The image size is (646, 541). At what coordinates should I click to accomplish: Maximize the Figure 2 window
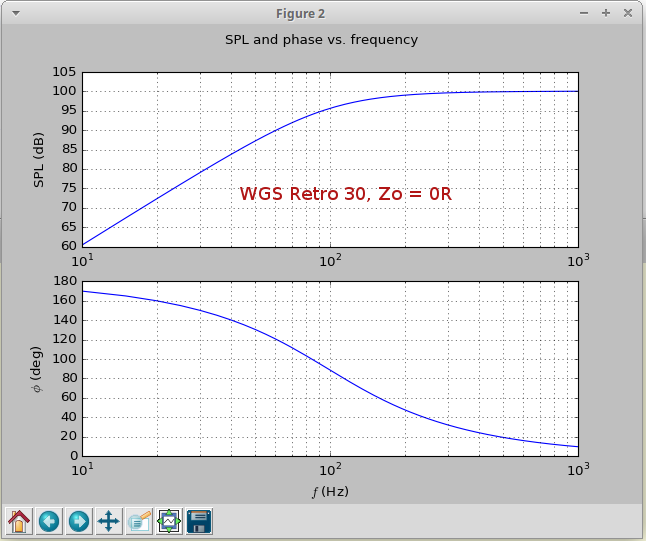pos(606,13)
